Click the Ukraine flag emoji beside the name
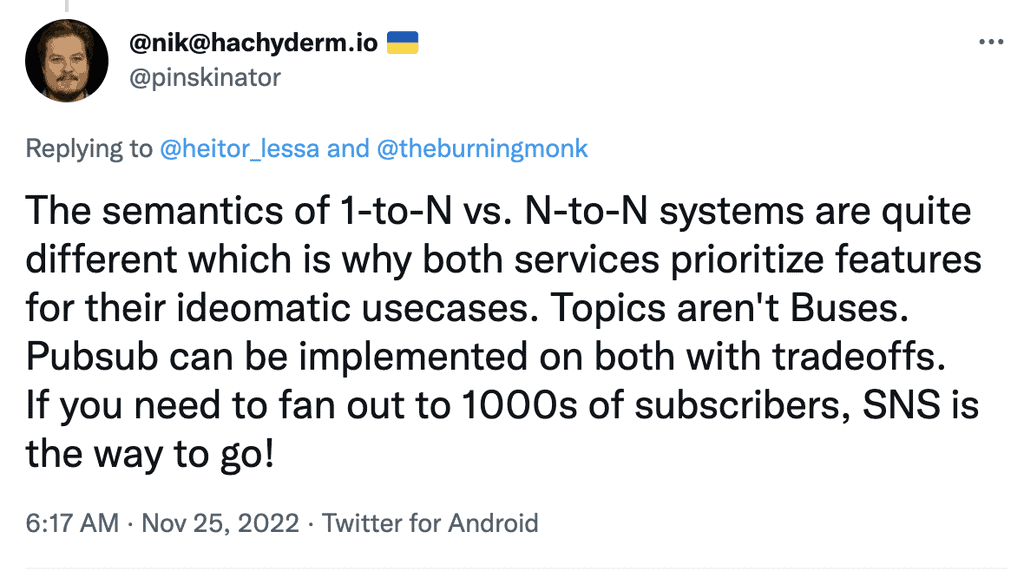This screenshot has height=578, width=1024. click(x=402, y=43)
